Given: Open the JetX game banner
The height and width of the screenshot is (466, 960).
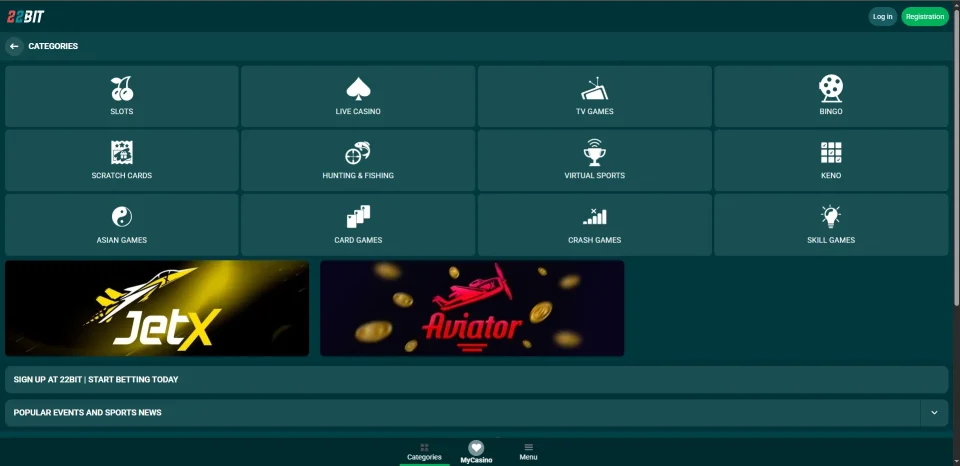Looking at the screenshot, I should 157,308.
